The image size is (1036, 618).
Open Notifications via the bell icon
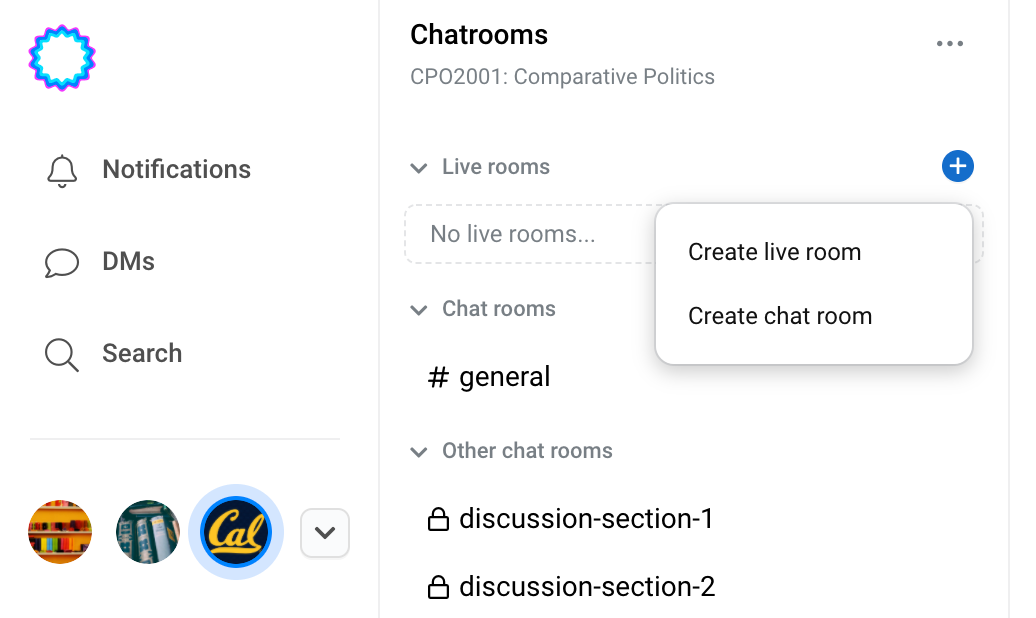pyautogui.click(x=62, y=171)
